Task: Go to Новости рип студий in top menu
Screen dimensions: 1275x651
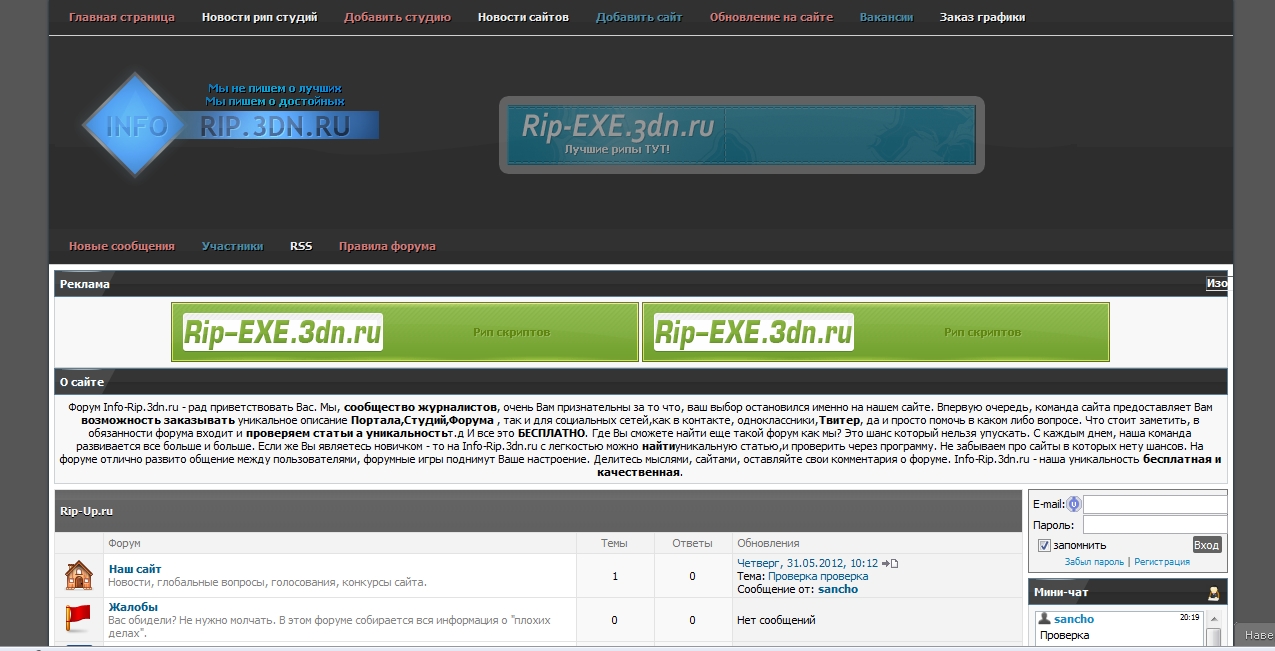Action: click(259, 17)
